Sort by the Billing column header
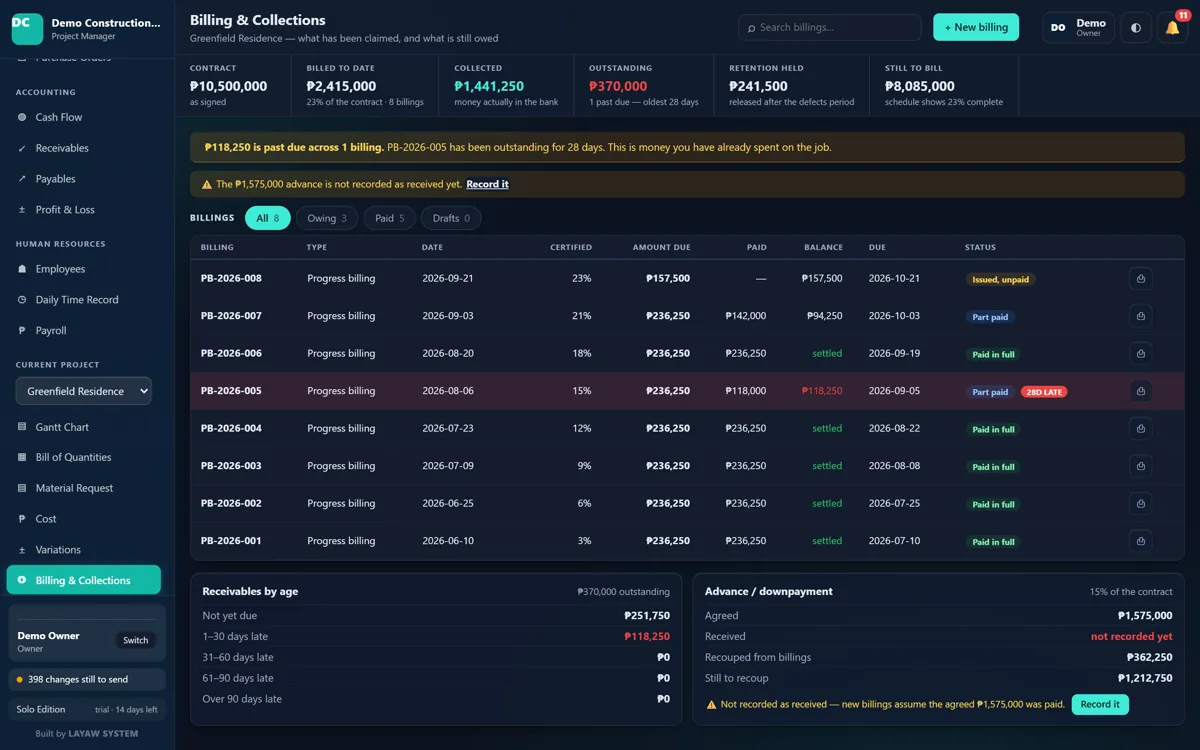The image size is (1200, 750). click(x=217, y=247)
